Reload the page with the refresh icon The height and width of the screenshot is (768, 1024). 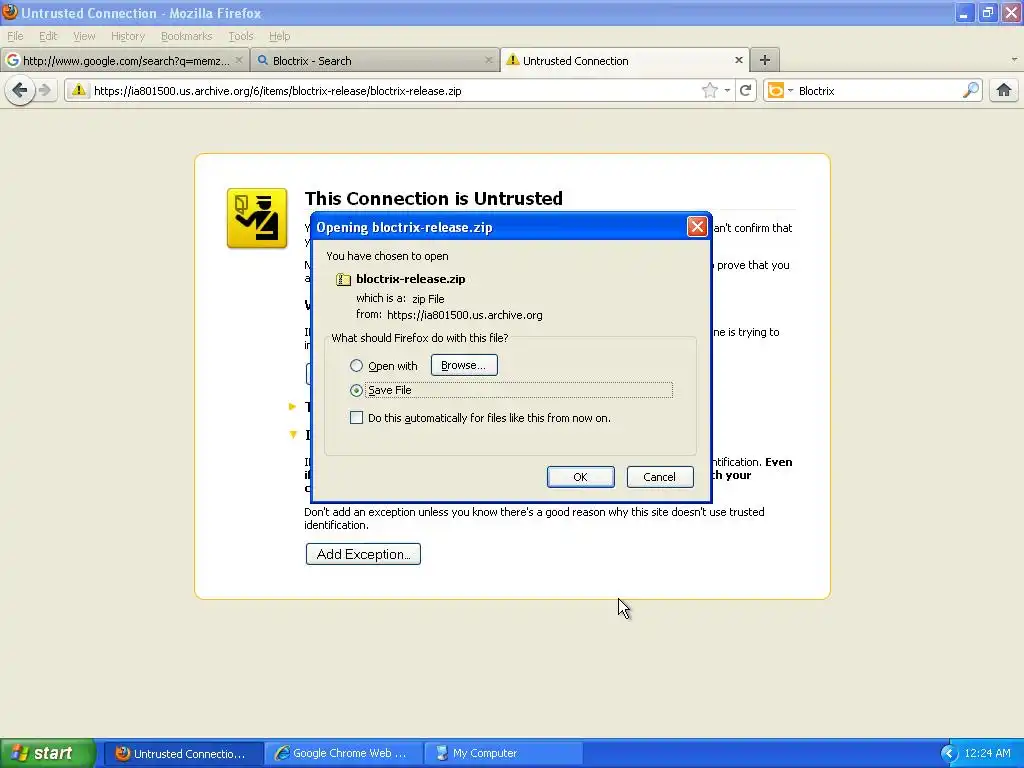[x=746, y=90]
